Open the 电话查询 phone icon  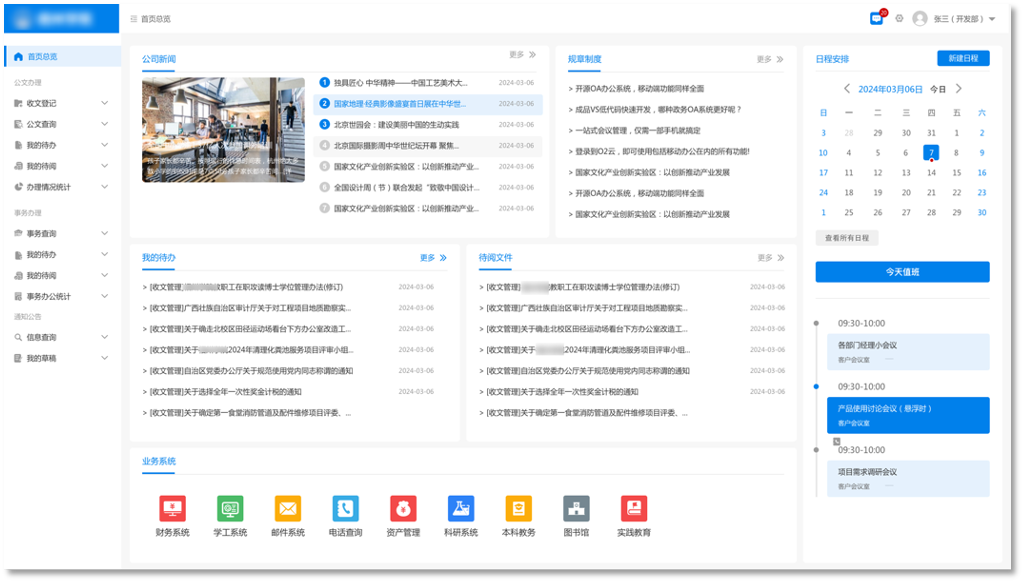click(x=345, y=509)
